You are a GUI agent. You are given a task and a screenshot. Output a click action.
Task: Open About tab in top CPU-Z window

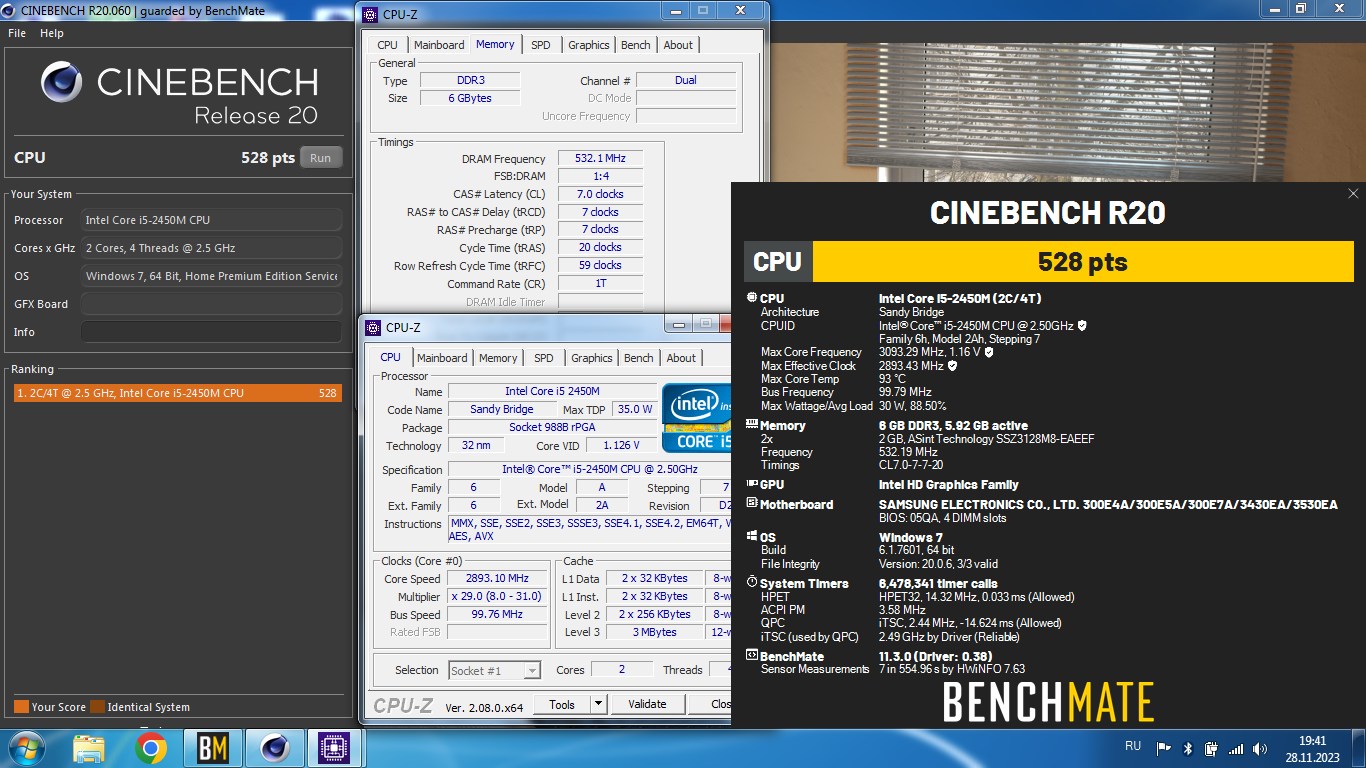pyautogui.click(x=678, y=45)
